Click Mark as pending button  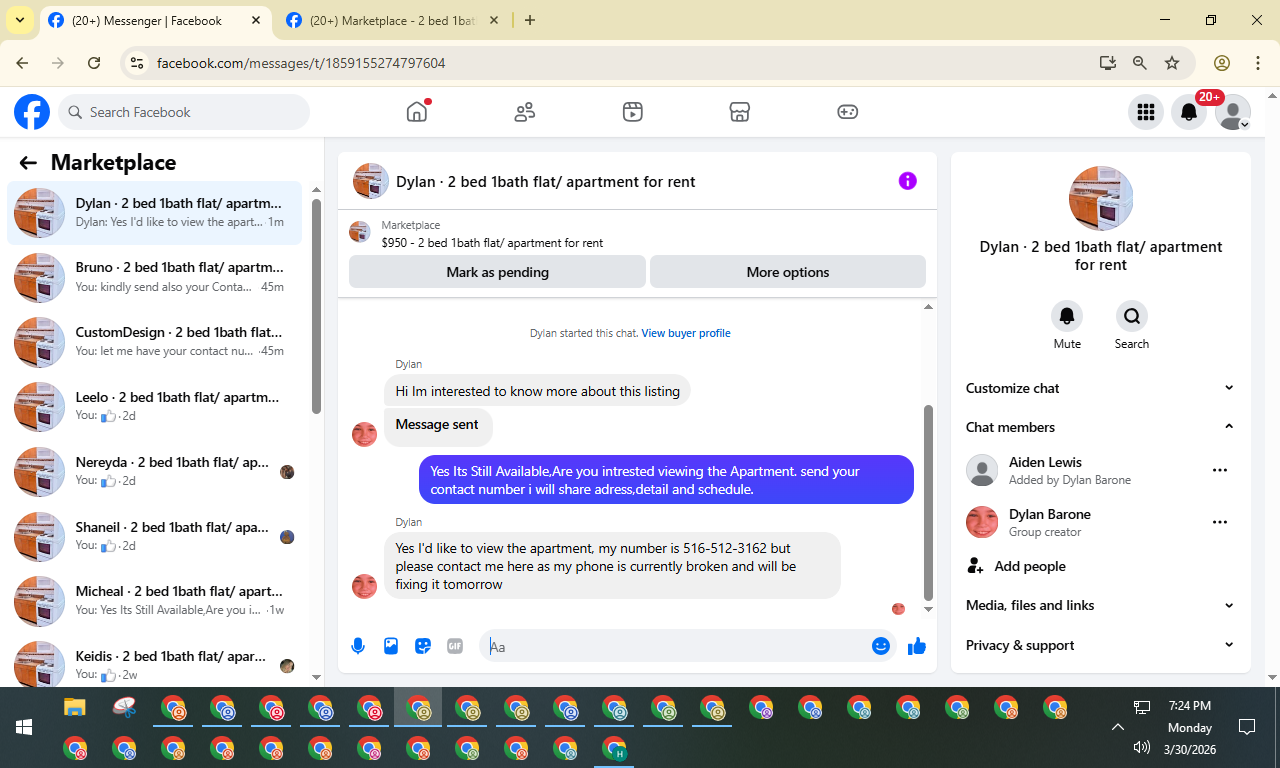click(x=497, y=272)
